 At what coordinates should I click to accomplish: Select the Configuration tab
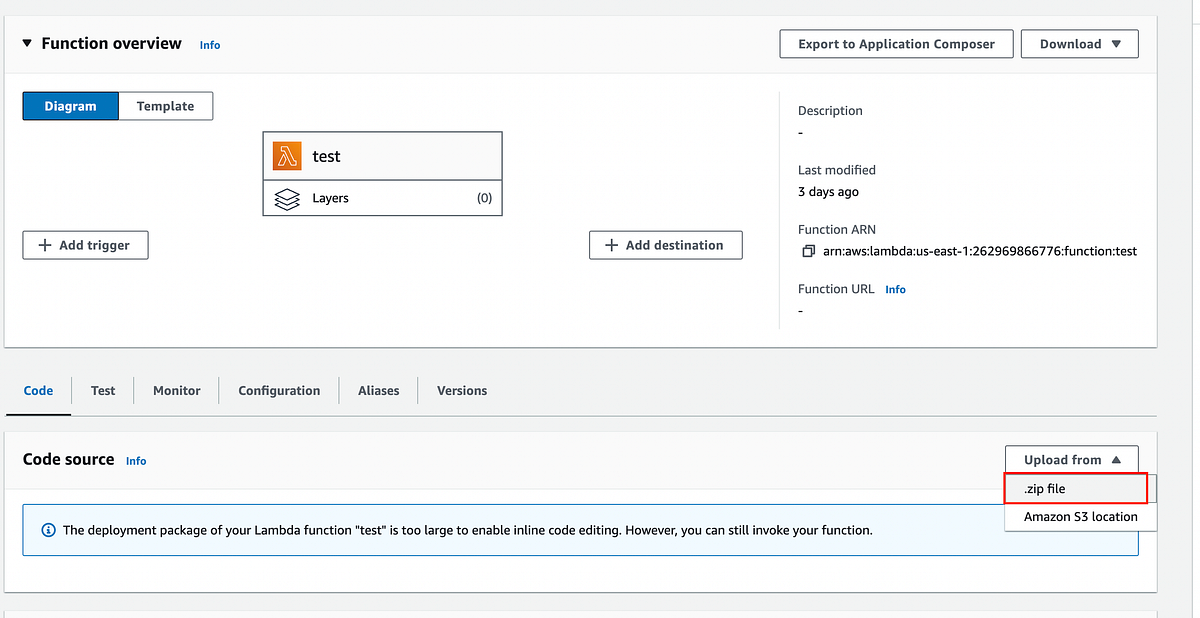click(278, 390)
